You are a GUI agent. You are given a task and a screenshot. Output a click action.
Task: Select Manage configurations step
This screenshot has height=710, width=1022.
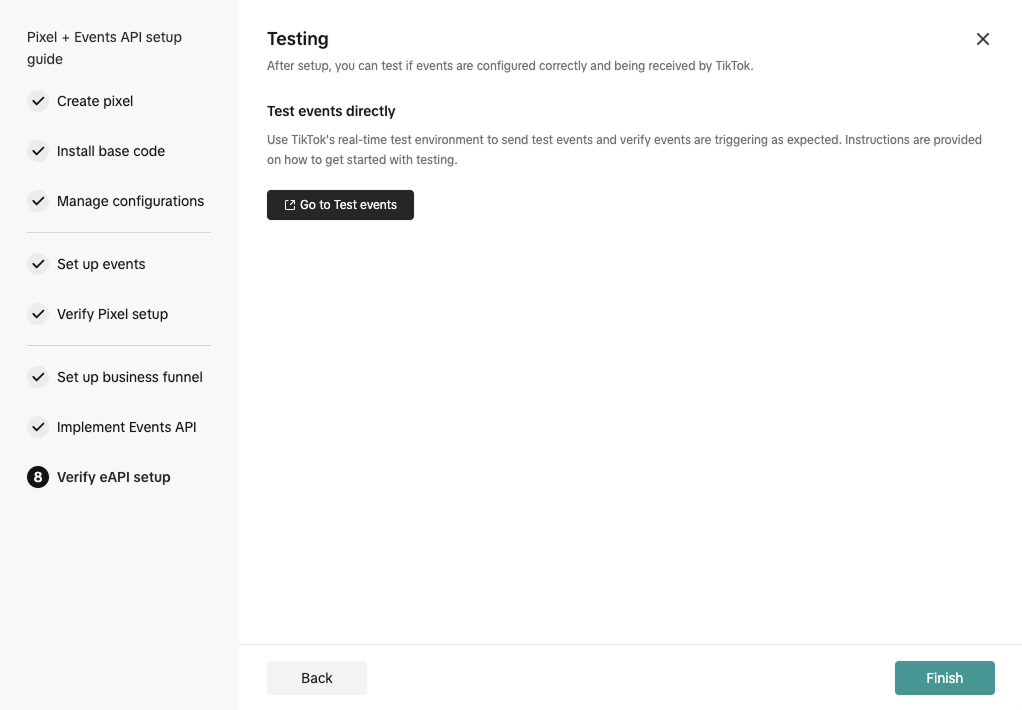pos(130,201)
